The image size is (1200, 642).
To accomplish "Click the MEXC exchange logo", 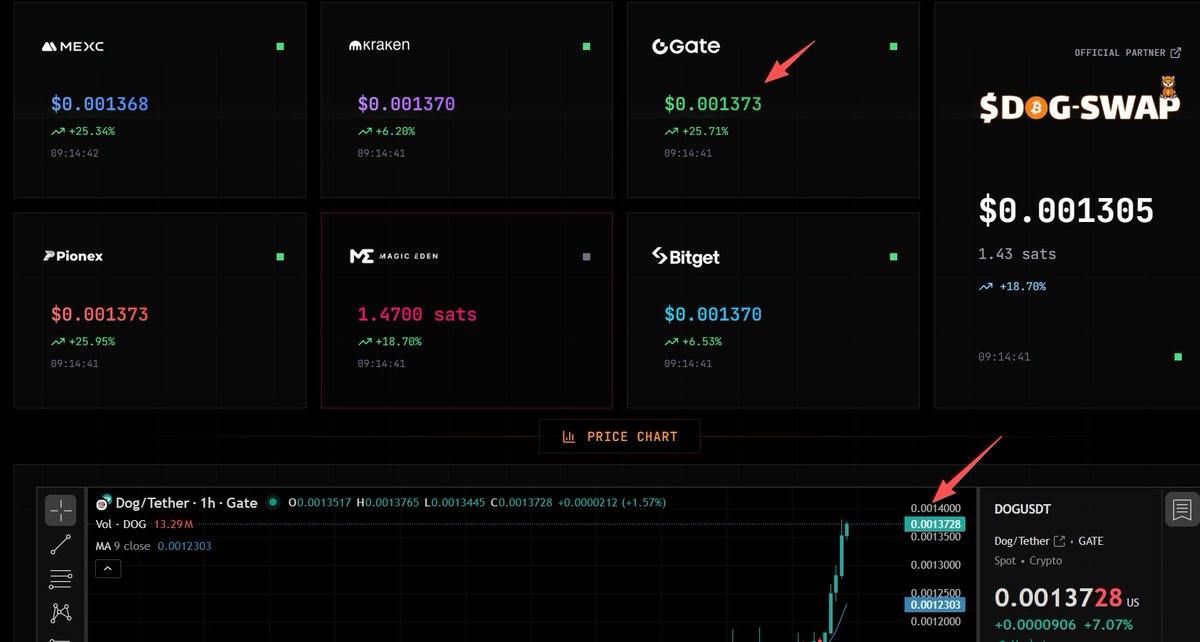I will tap(72, 46).
